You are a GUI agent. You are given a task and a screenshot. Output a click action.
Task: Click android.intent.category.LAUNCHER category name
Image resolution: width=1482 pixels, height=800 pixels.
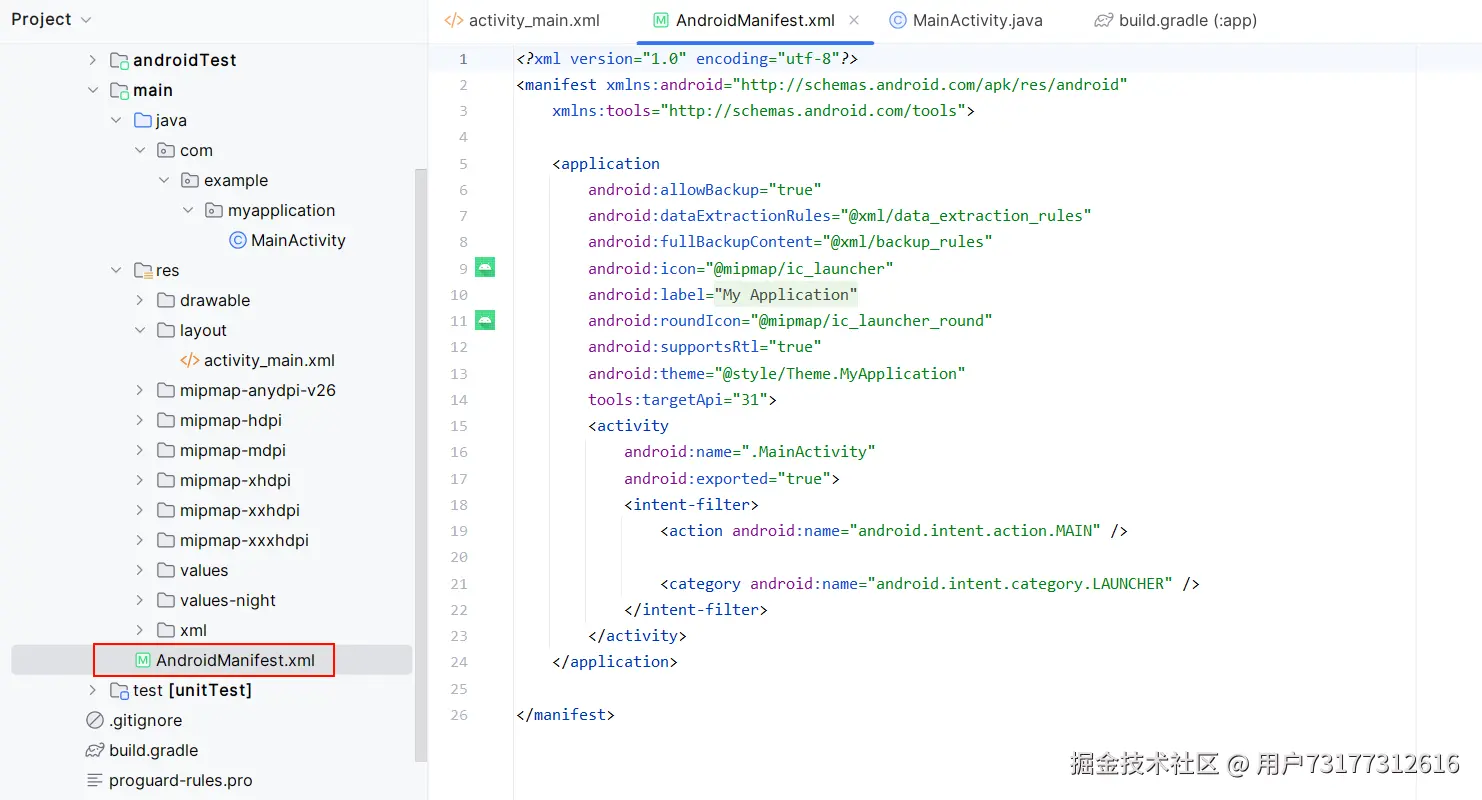(x=1019, y=584)
